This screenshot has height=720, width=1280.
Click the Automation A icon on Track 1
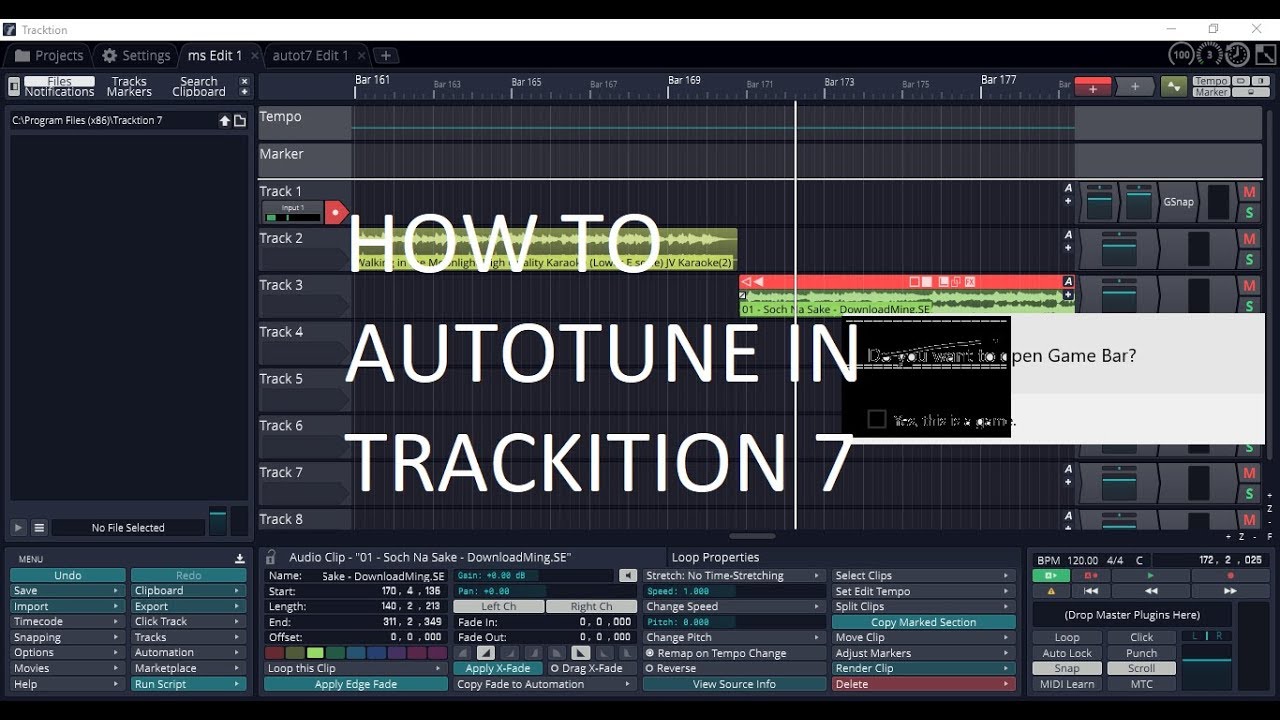[x=1068, y=188]
